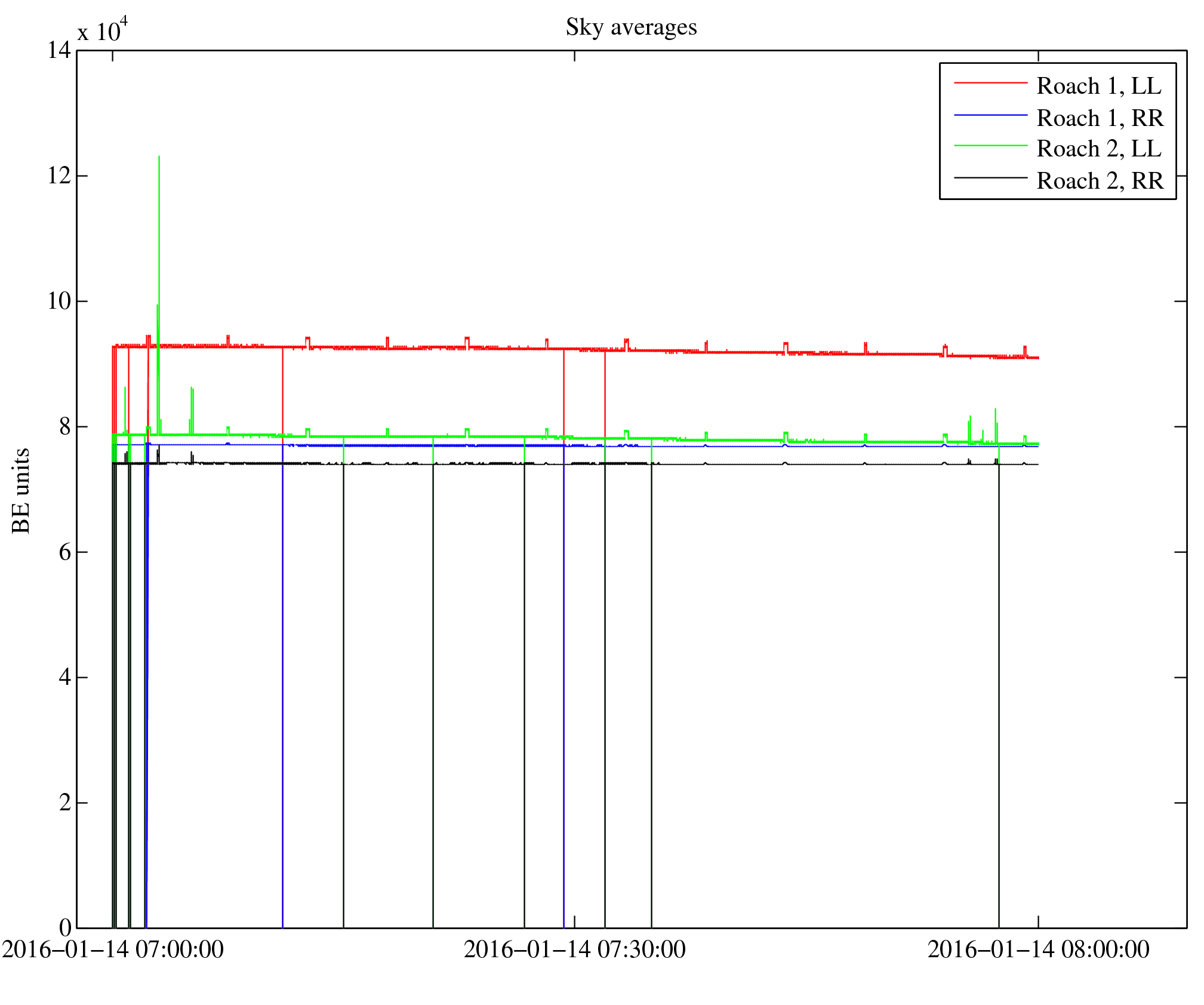This screenshot has height=1005, width=1204.
Task: Select the 'Roach 2, LL' legend text
Action: (x=1099, y=149)
